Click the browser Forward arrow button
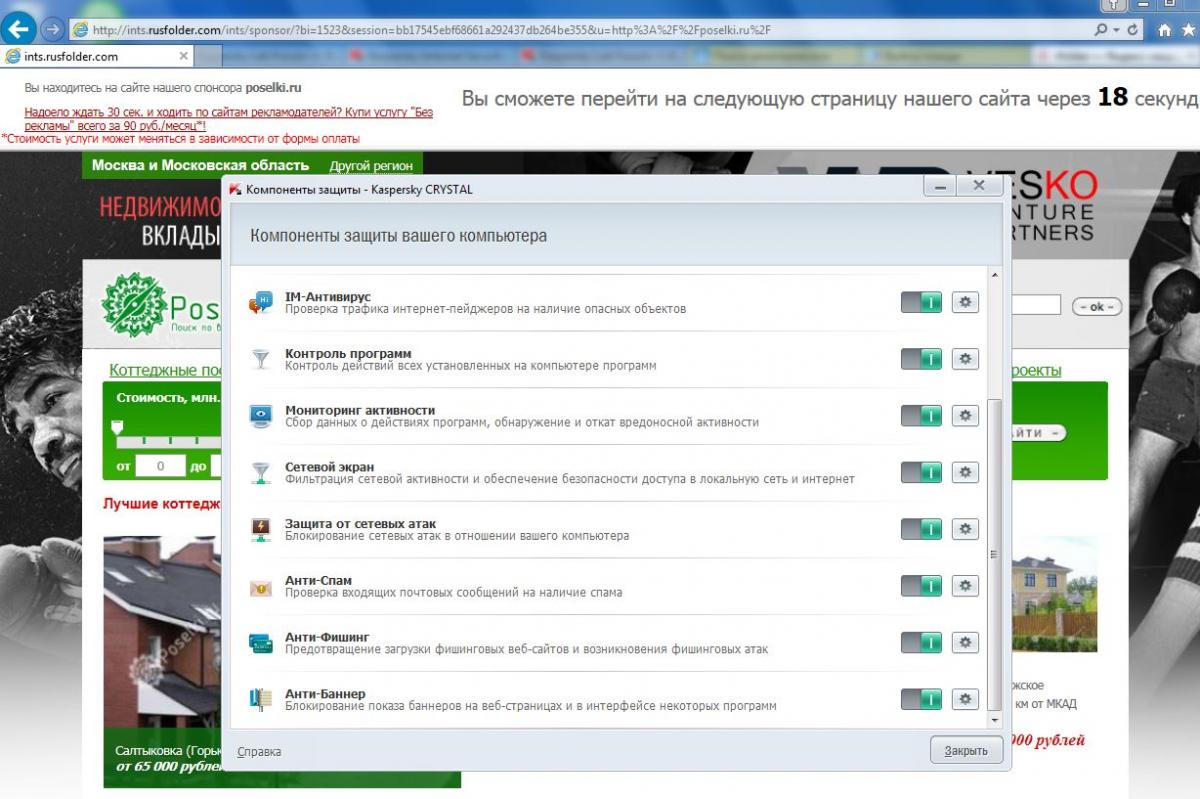Screen dimensions: 1200x799 coord(52,29)
